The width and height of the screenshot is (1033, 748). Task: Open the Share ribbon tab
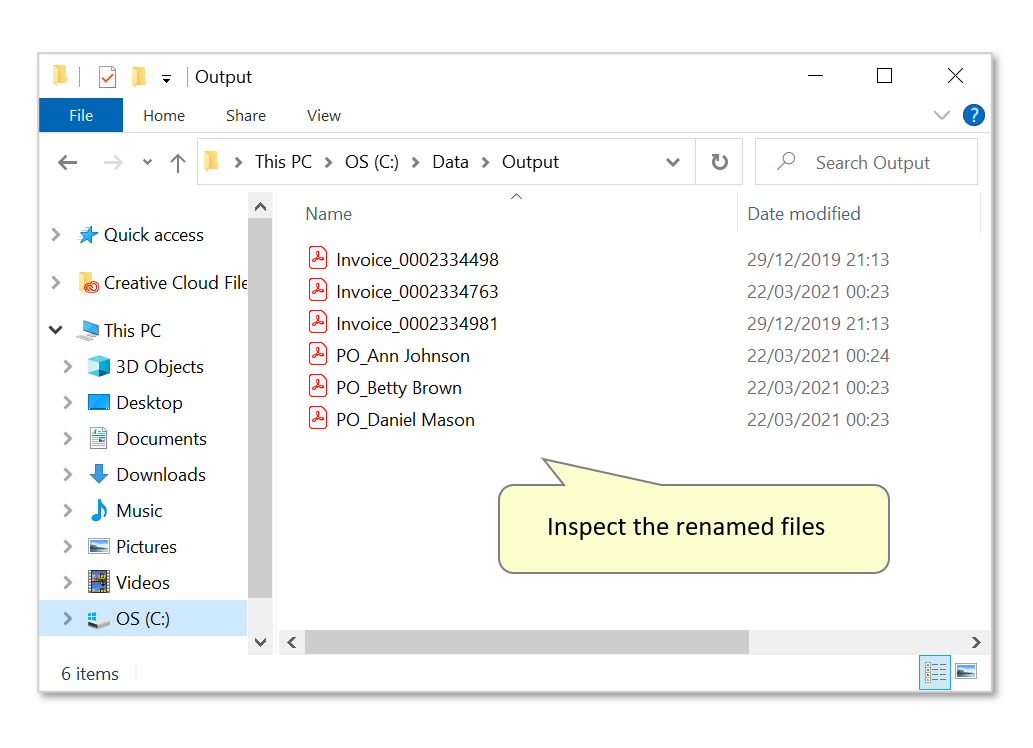coord(246,115)
